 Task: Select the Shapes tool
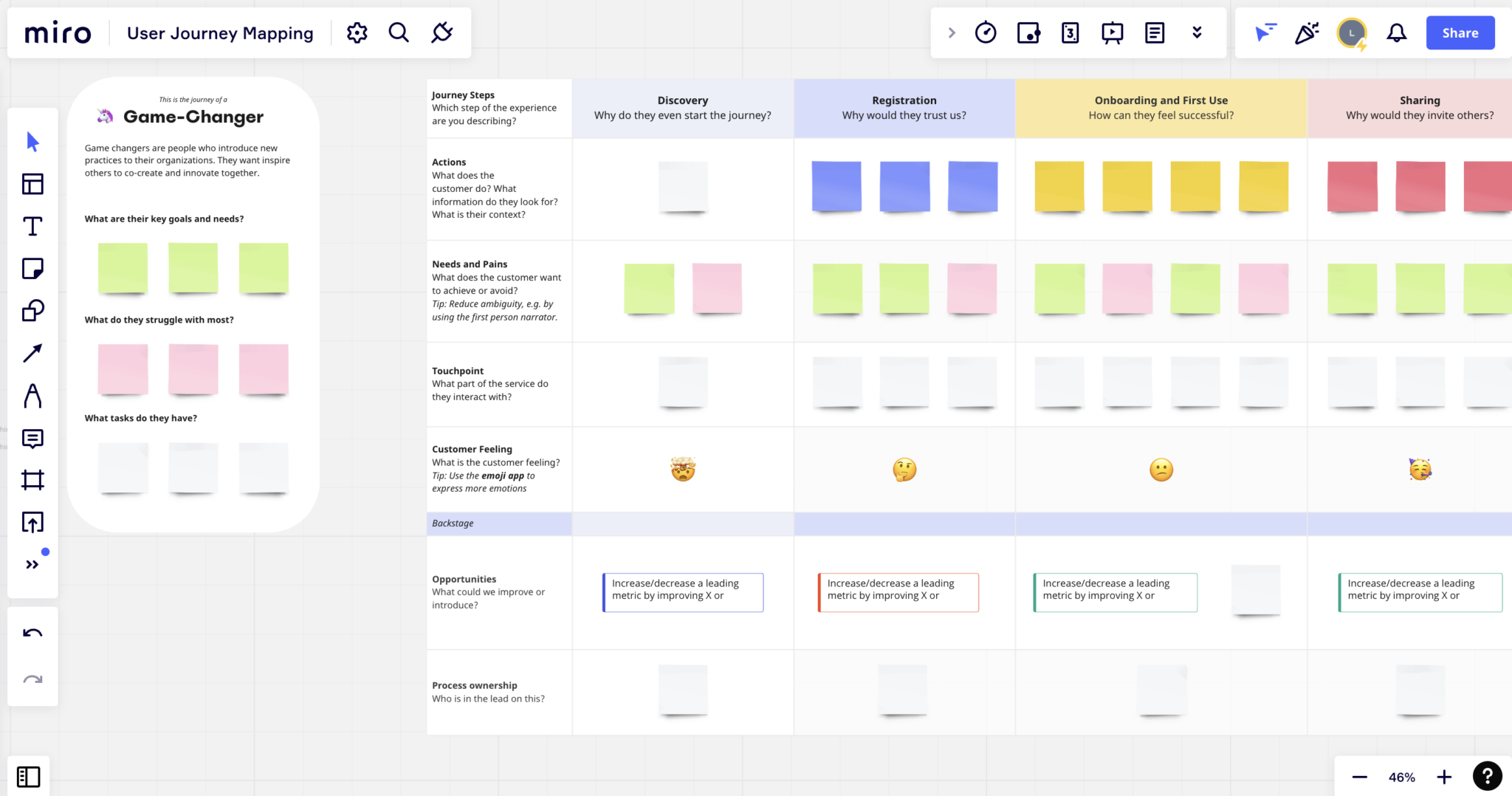[x=32, y=311]
